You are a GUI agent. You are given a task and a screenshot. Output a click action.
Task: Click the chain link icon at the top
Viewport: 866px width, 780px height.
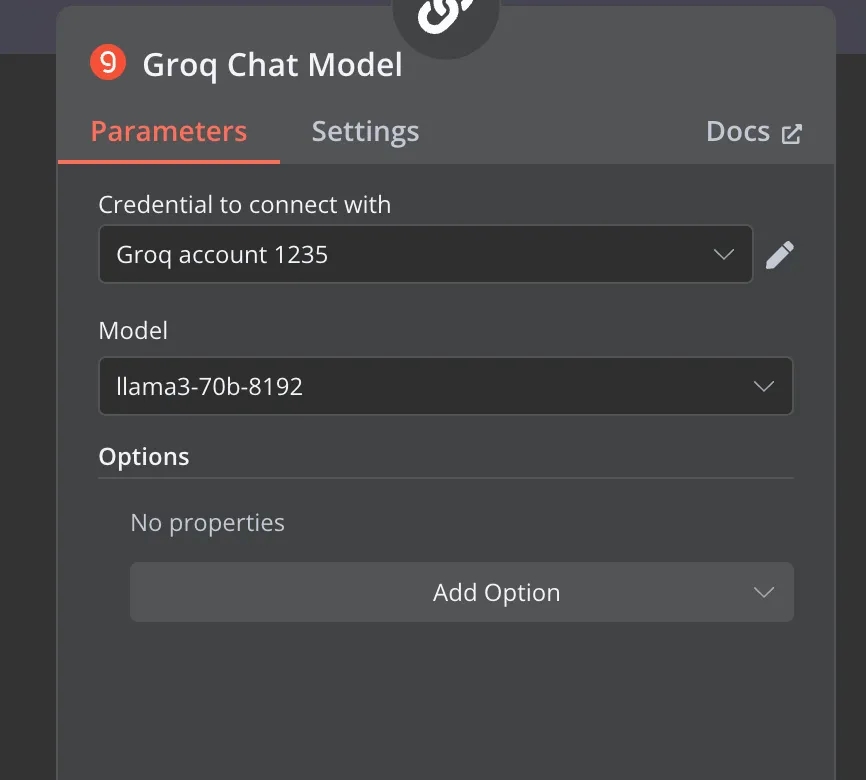445,13
